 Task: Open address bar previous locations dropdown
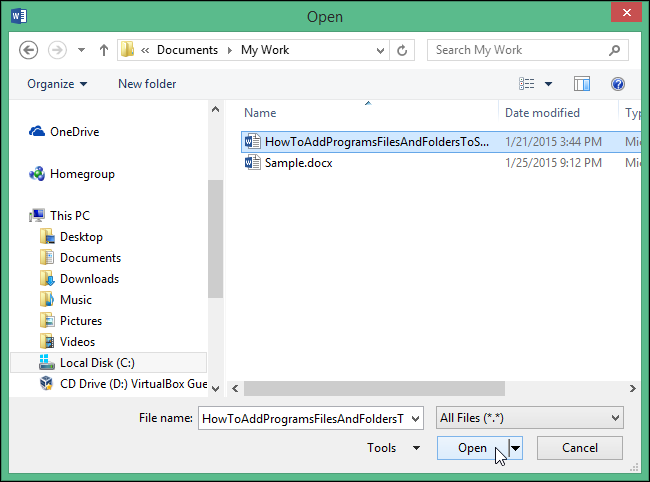coord(380,51)
